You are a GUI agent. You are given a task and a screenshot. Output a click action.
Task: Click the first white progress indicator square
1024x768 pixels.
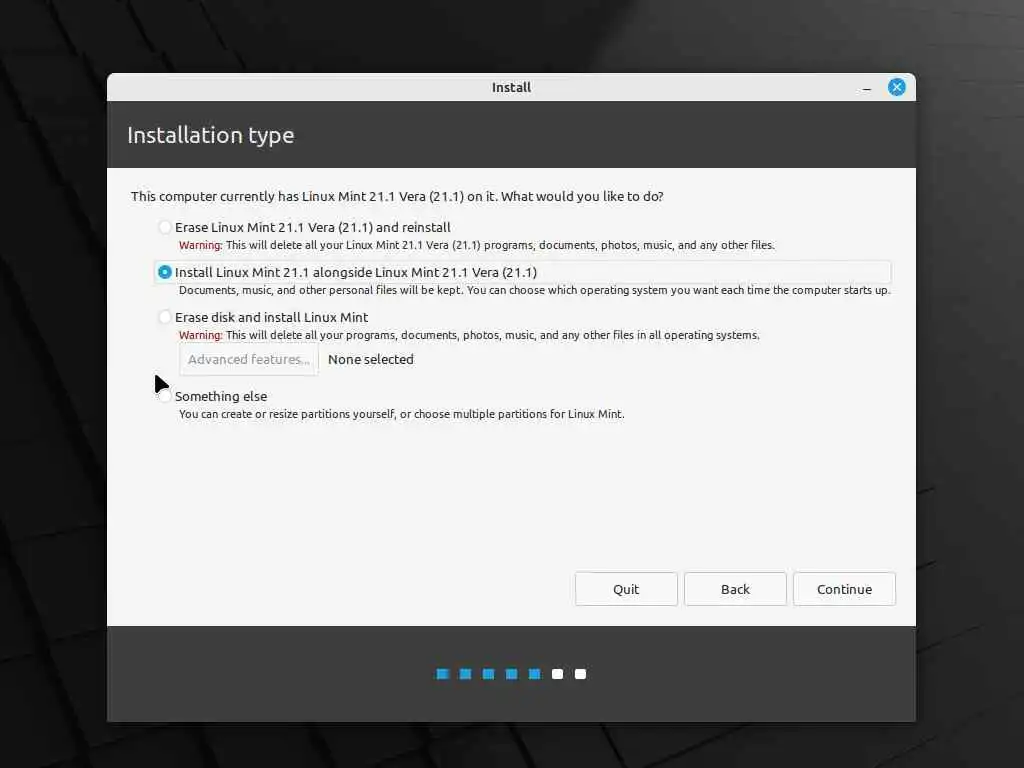point(557,674)
